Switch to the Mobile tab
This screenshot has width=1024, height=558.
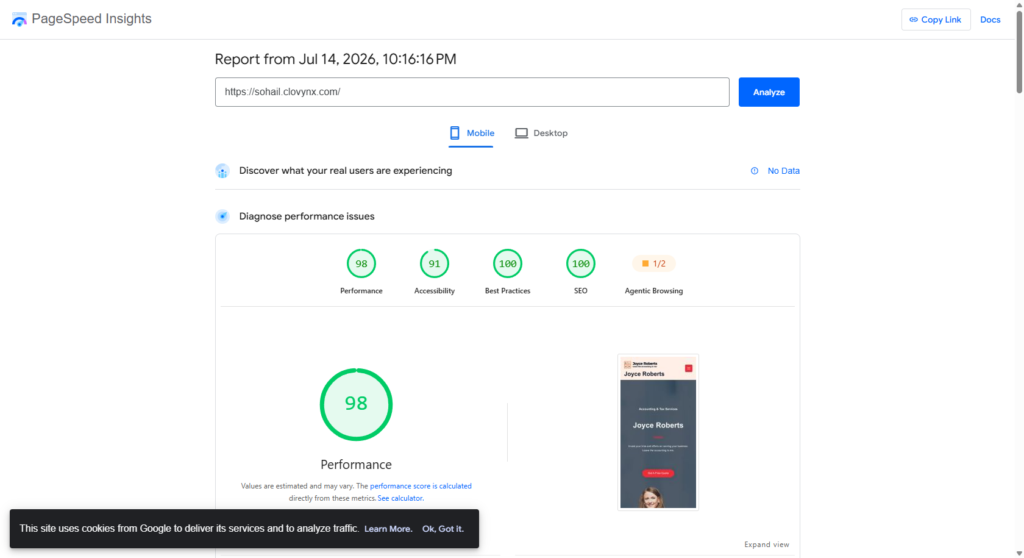point(471,133)
